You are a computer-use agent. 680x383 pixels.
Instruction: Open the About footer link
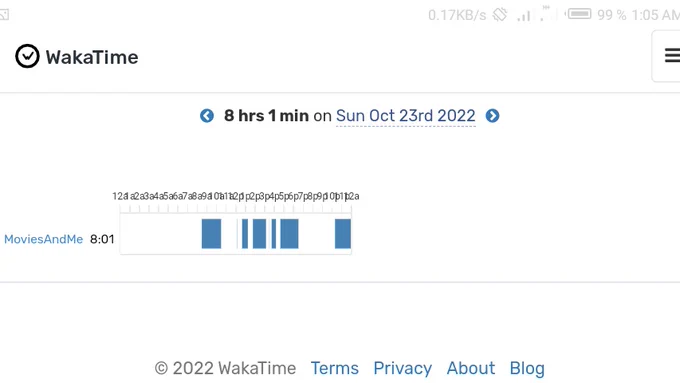(471, 368)
